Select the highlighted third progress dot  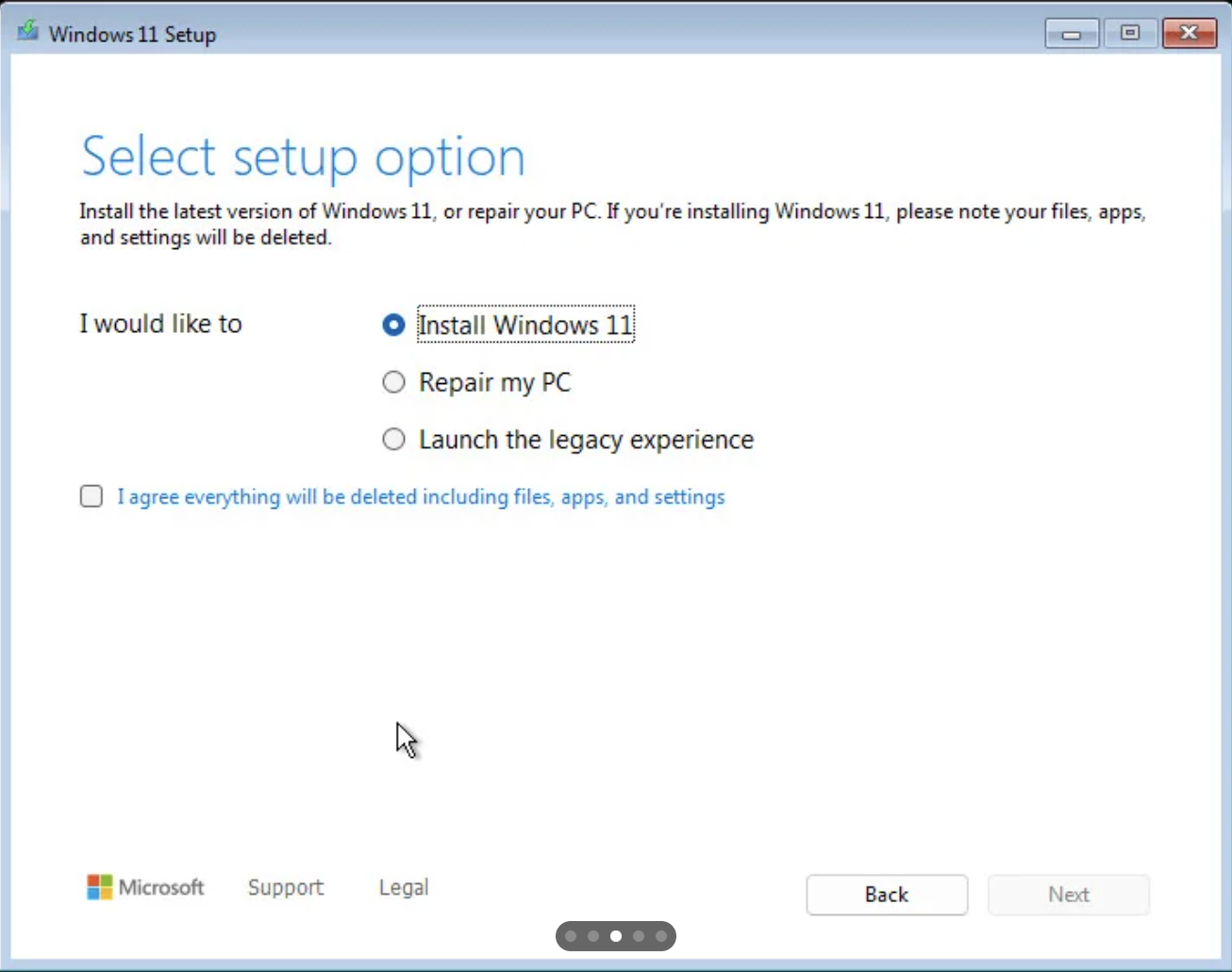[x=616, y=936]
